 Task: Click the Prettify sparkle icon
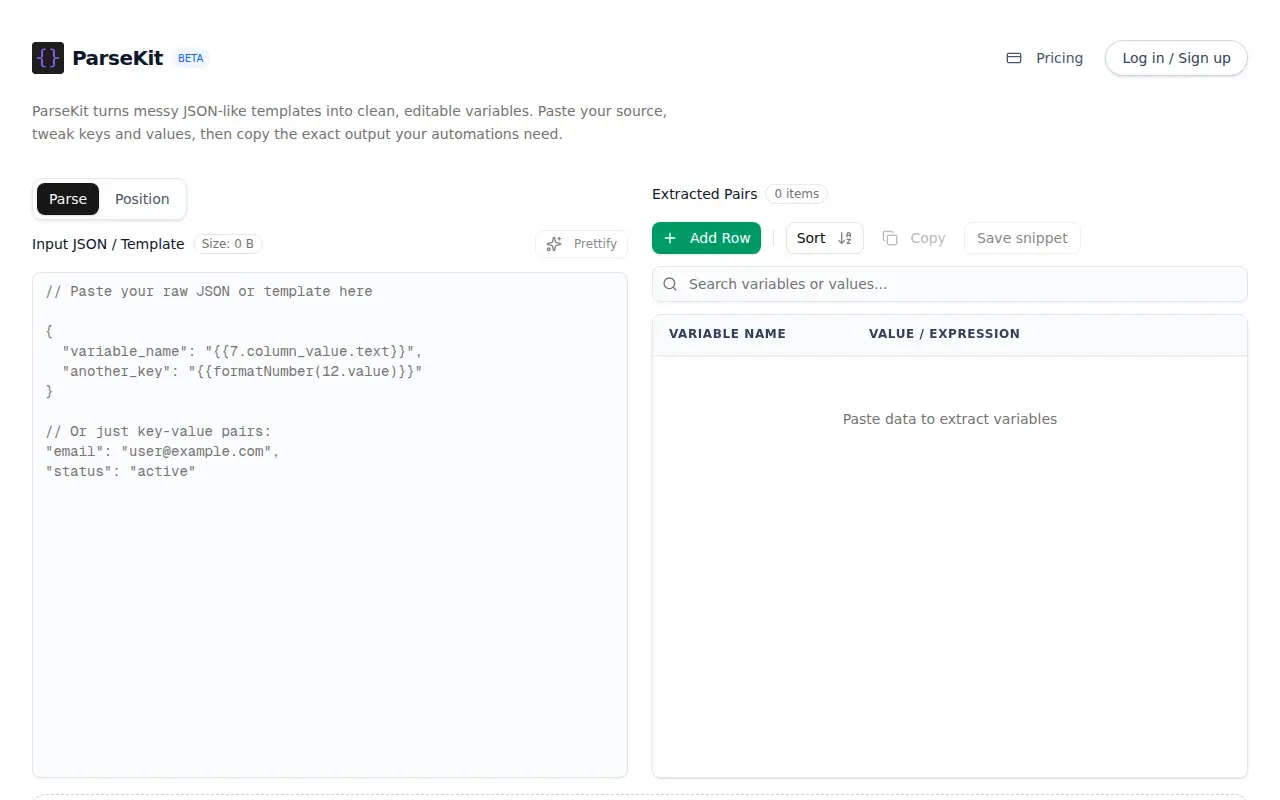554,244
